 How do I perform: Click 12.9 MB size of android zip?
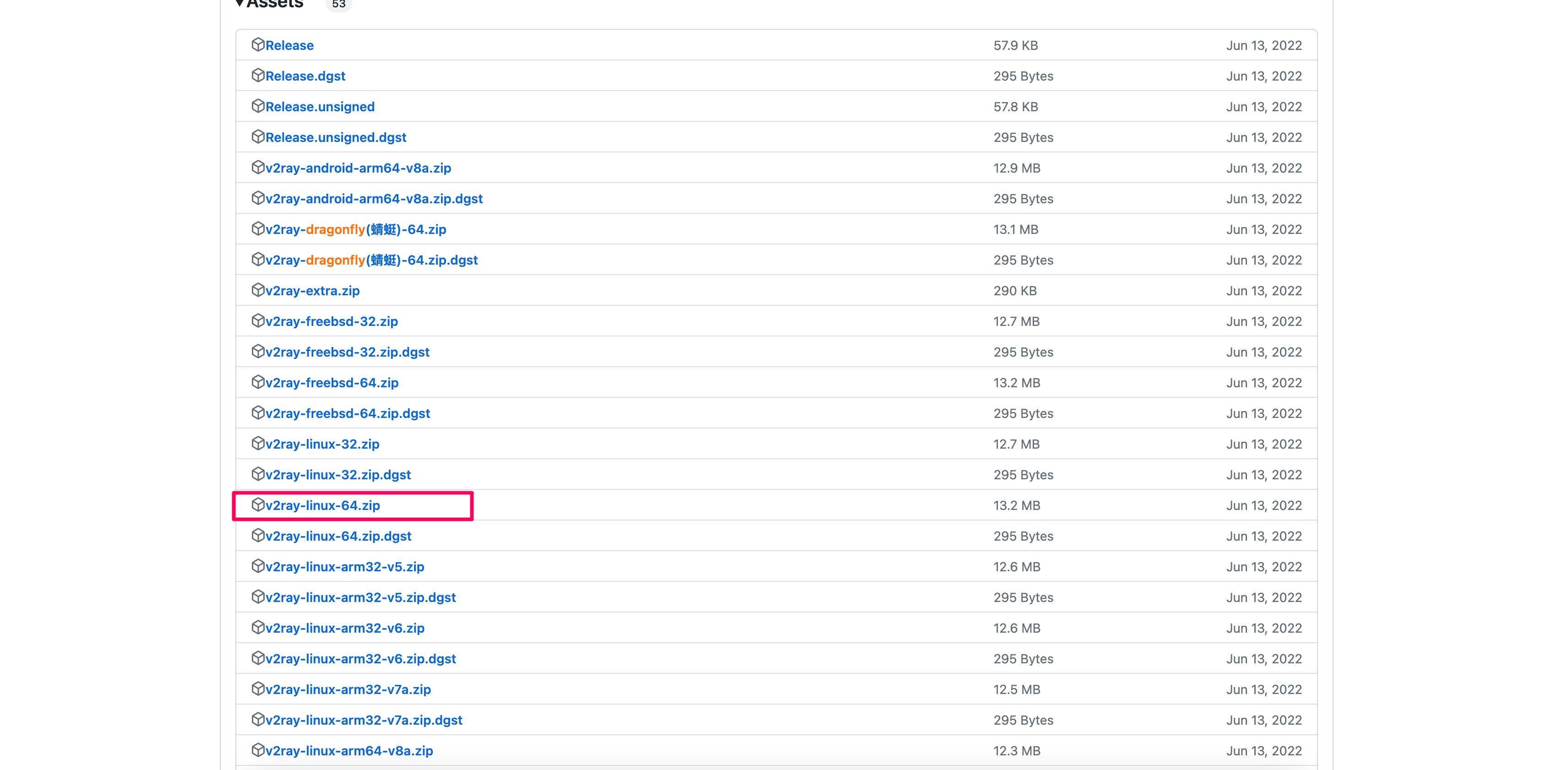[x=1017, y=168]
